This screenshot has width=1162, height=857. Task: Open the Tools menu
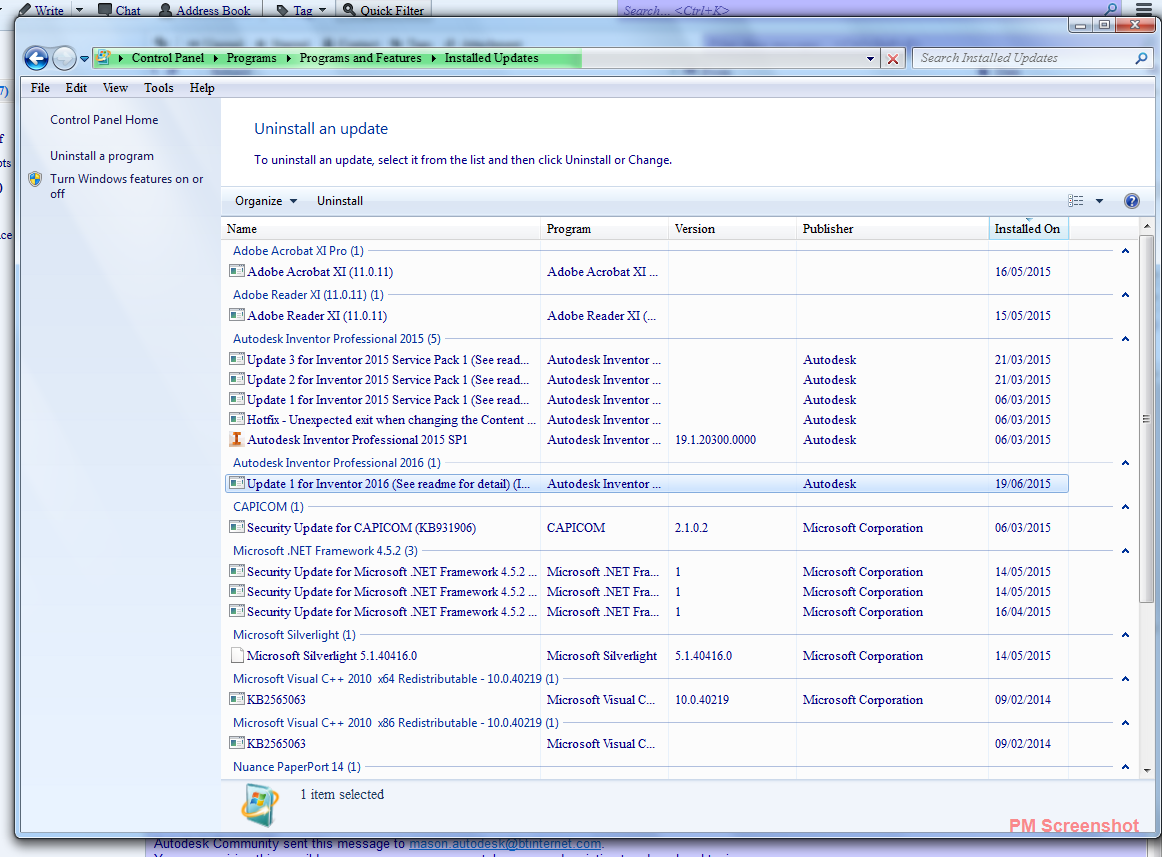159,87
